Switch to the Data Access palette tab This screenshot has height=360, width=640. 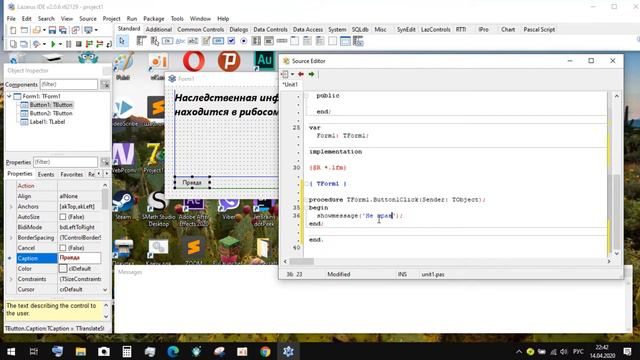click(308, 29)
